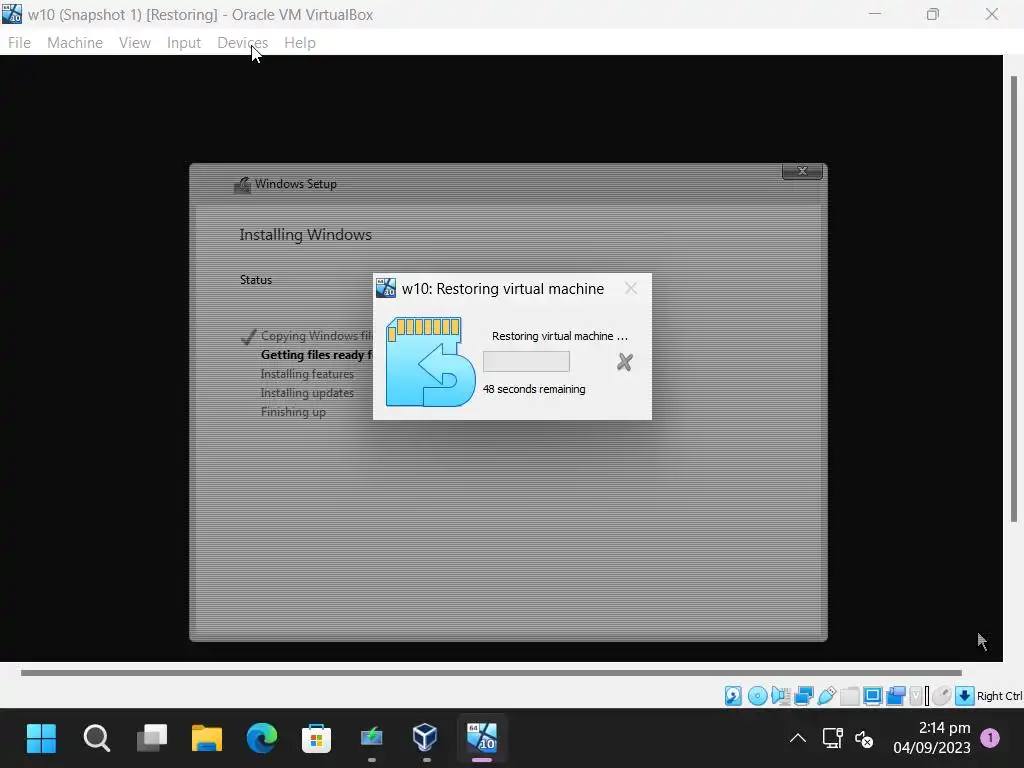This screenshot has height=768, width=1024.
Task: Open the monitor app left of VirtualBox
Action: coord(371,739)
